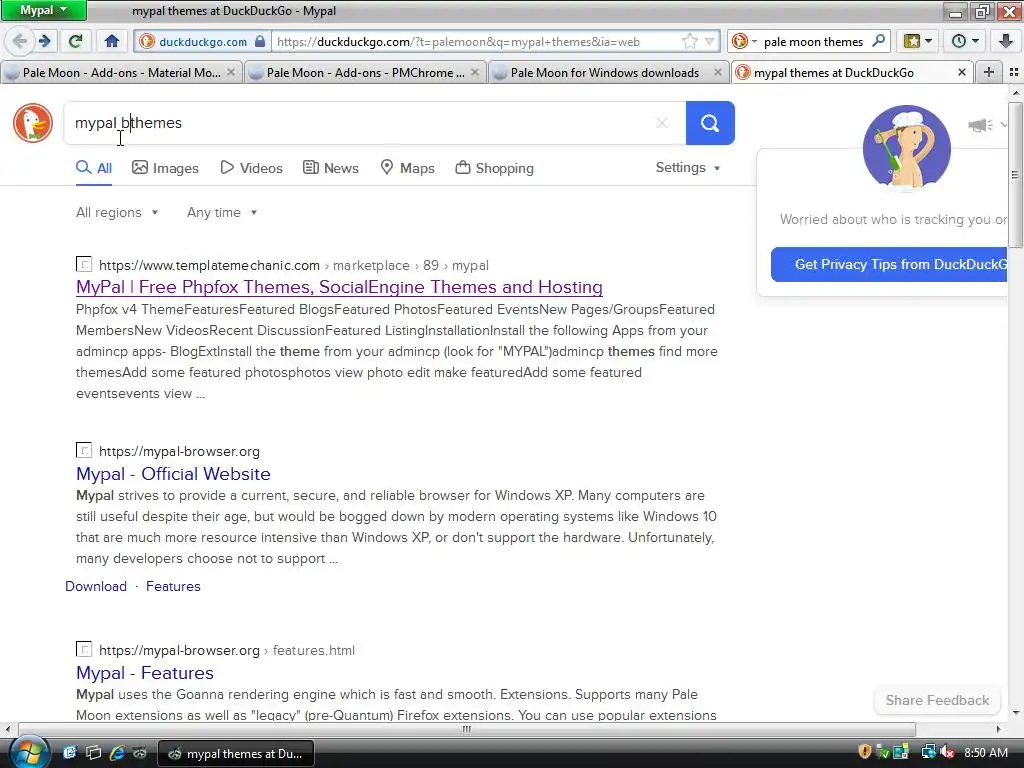Click the megaphone icon at top right
The height and width of the screenshot is (768, 1024).
(x=979, y=125)
